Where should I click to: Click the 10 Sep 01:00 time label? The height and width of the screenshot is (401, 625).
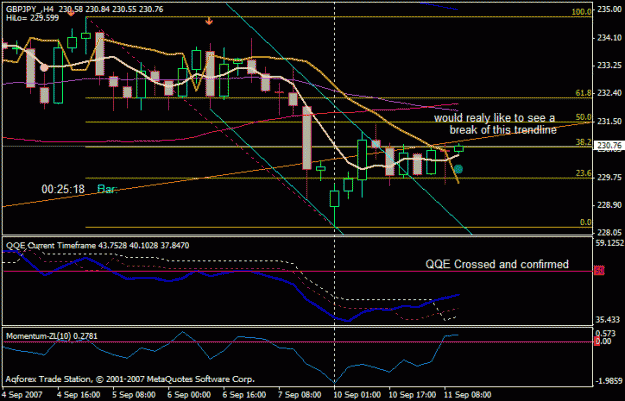(x=358, y=395)
